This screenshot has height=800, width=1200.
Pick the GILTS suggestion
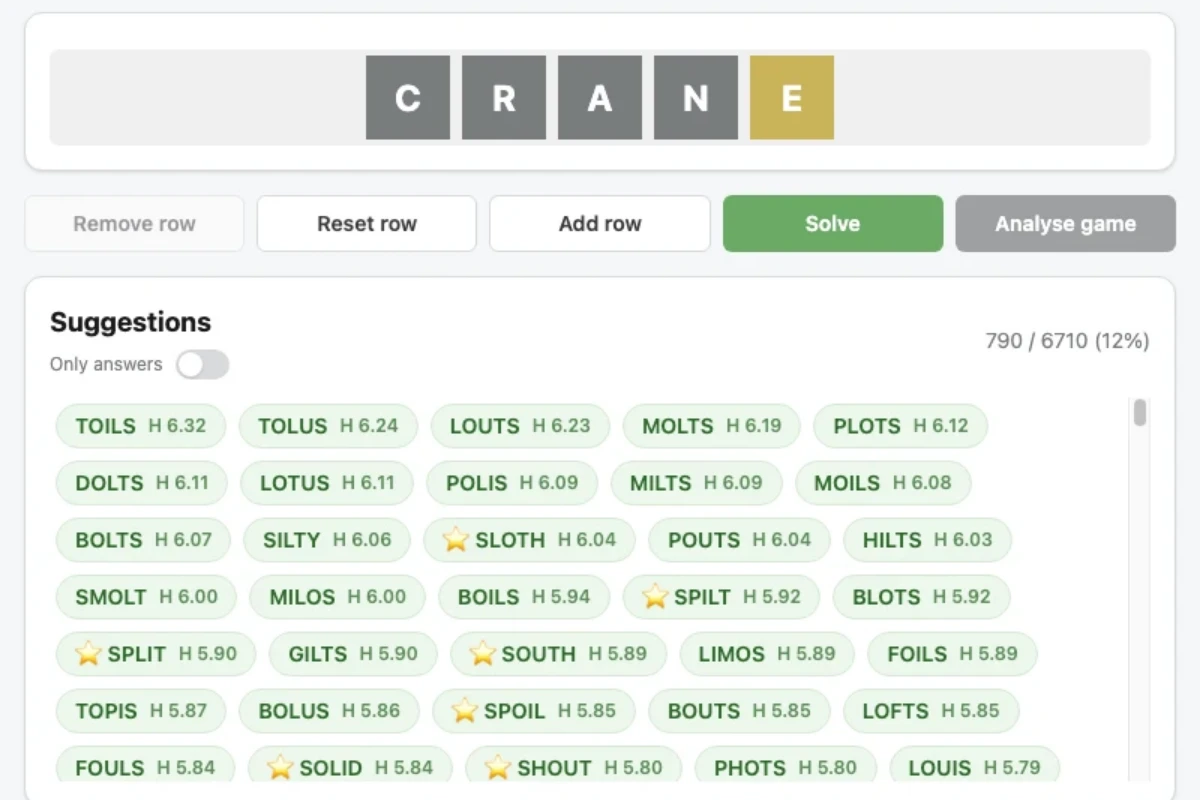point(353,654)
